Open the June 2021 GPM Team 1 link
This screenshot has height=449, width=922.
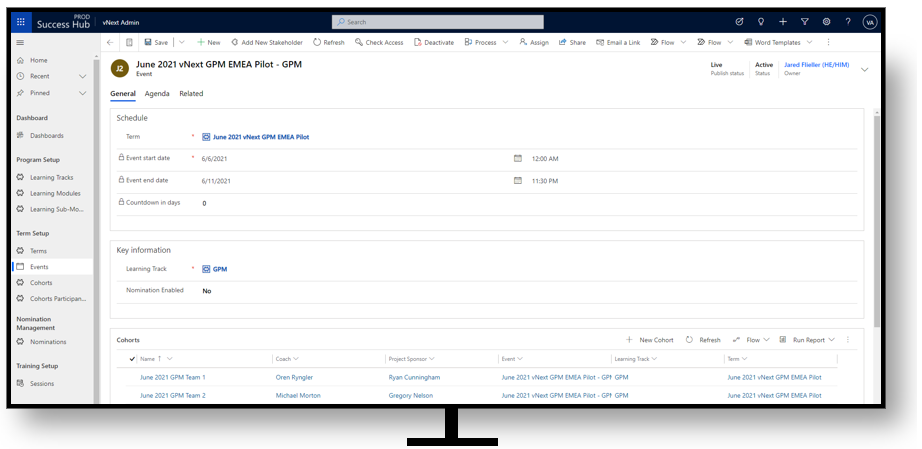click(x=173, y=377)
